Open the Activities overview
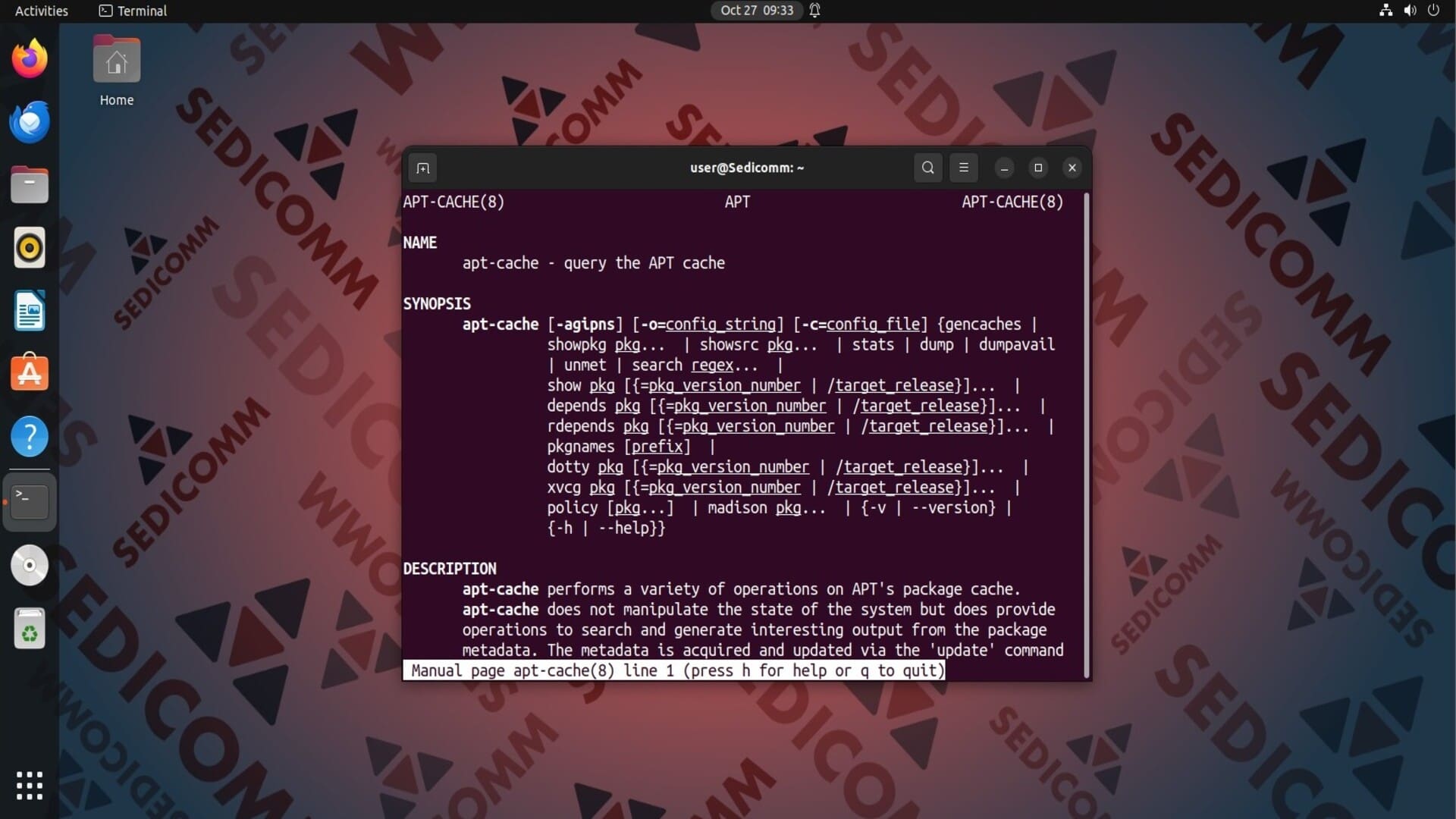This screenshot has height=819, width=1456. [42, 11]
